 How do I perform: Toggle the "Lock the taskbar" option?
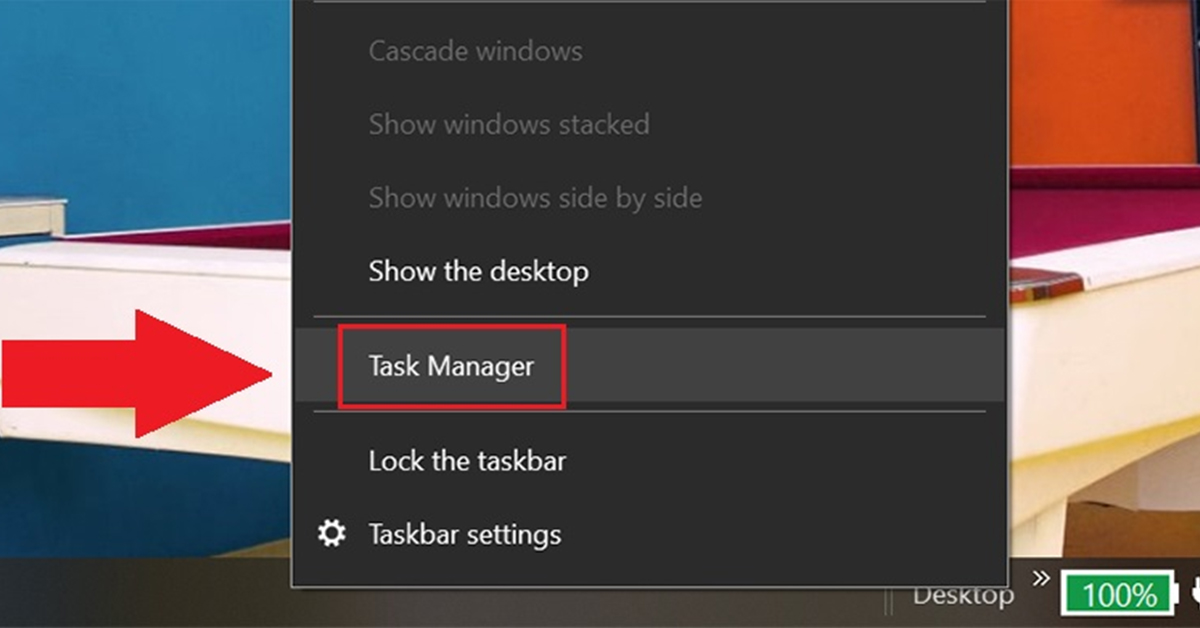pyautogui.click(x=467, y=461)
